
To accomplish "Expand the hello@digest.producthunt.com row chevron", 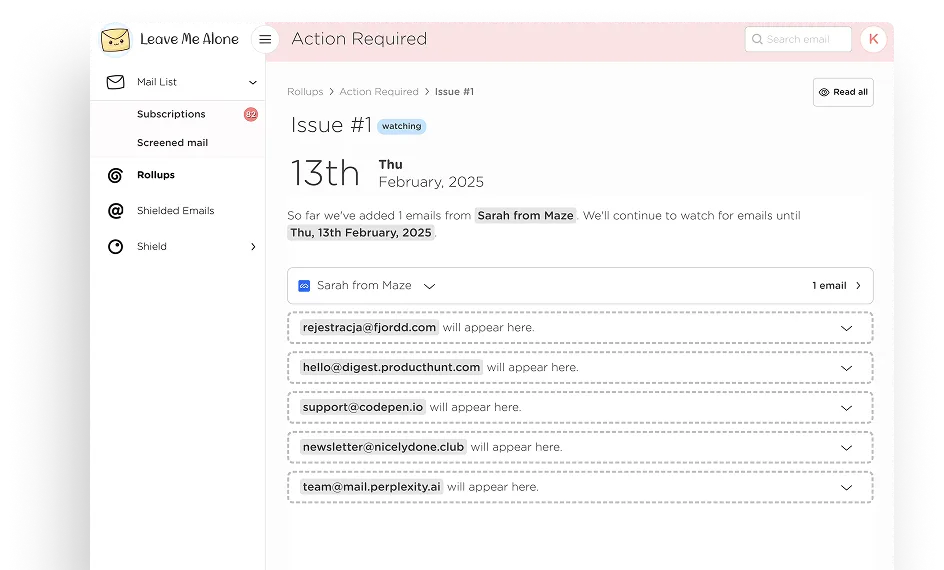I will tap(846, 368).
